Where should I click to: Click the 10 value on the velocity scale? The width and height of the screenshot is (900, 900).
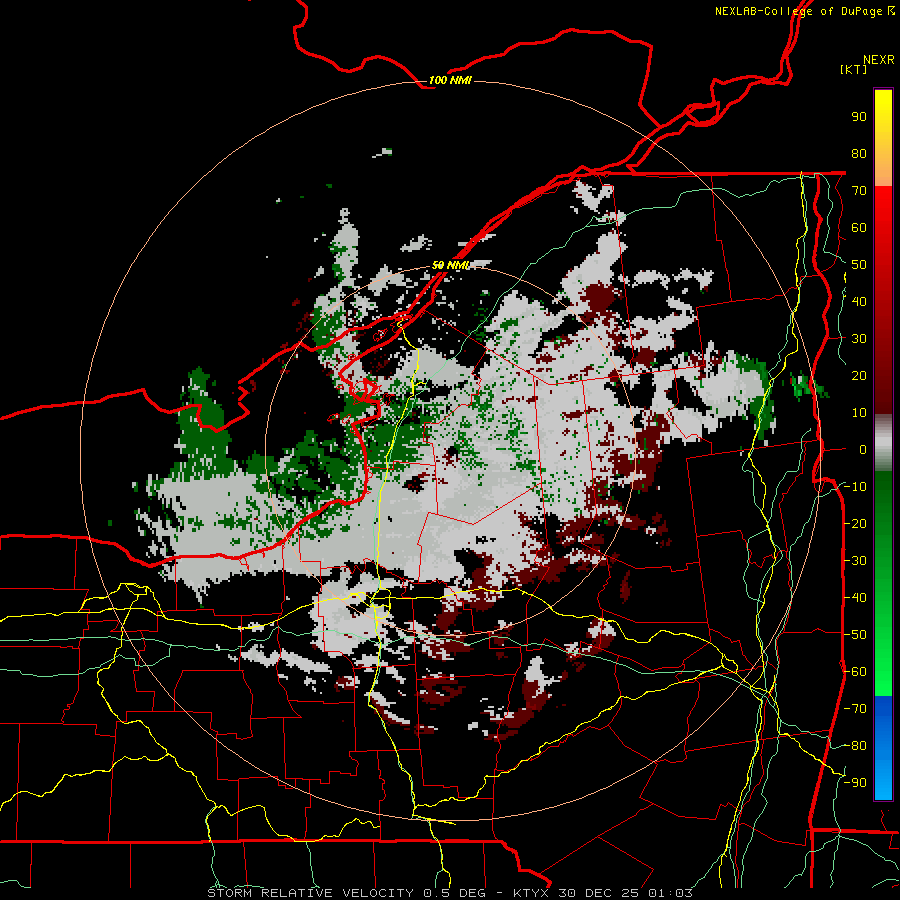coord(859,413)
